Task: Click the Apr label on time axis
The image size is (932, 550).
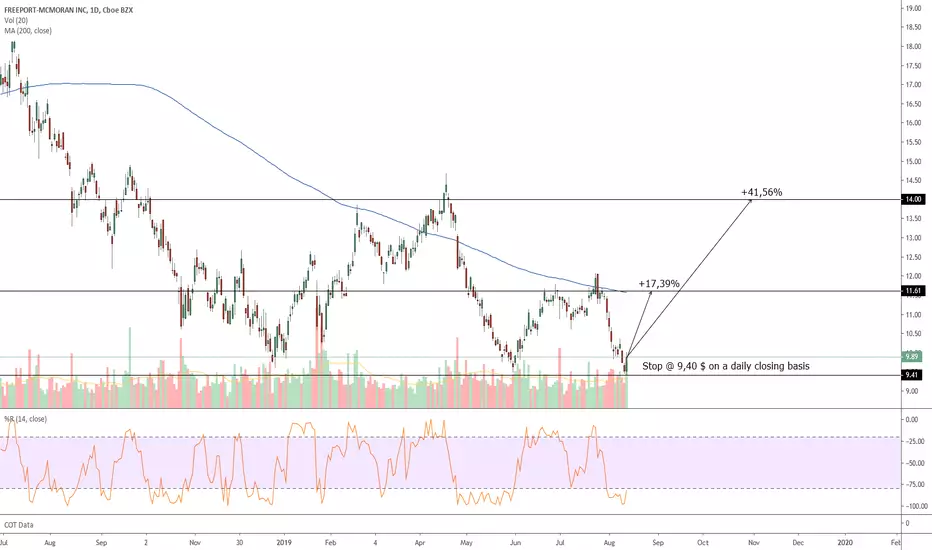Action: (x=420, y=542)
